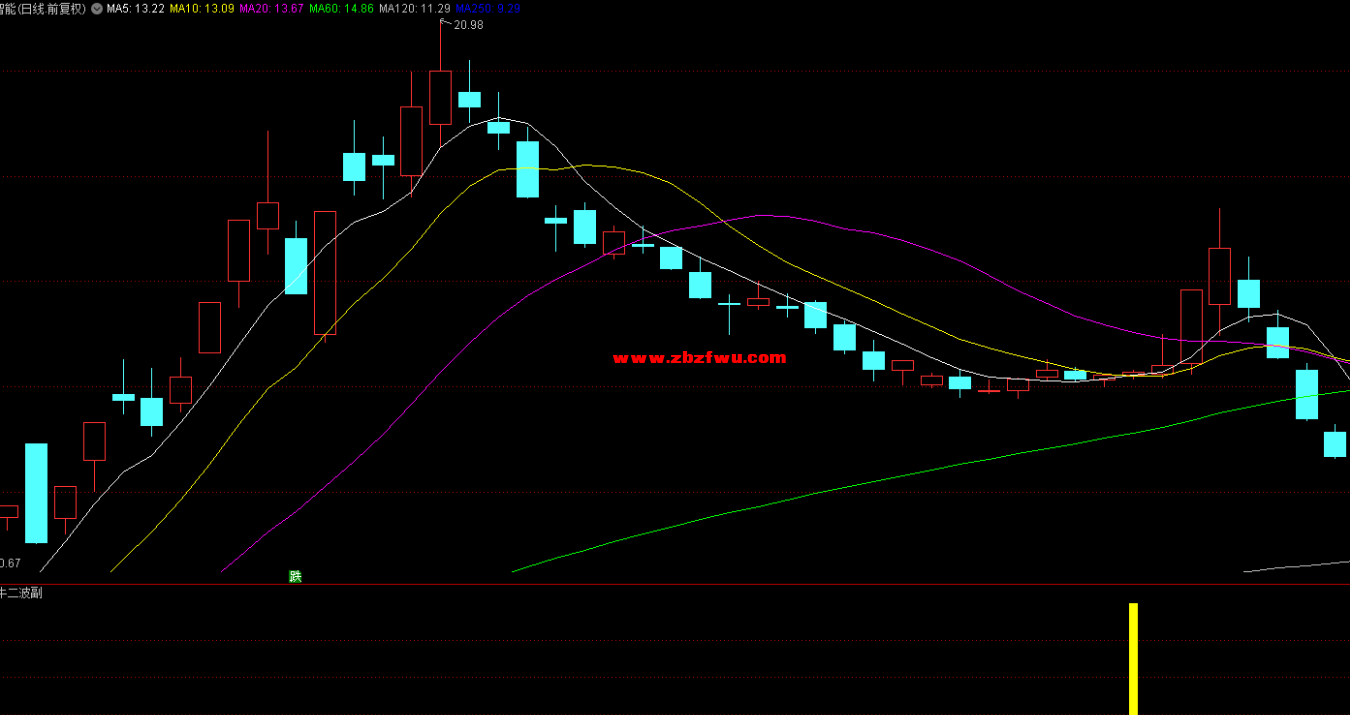The image size is (1350, 715).
Task: Click the MA120: 11.29 label
Action: pos(414,8)
